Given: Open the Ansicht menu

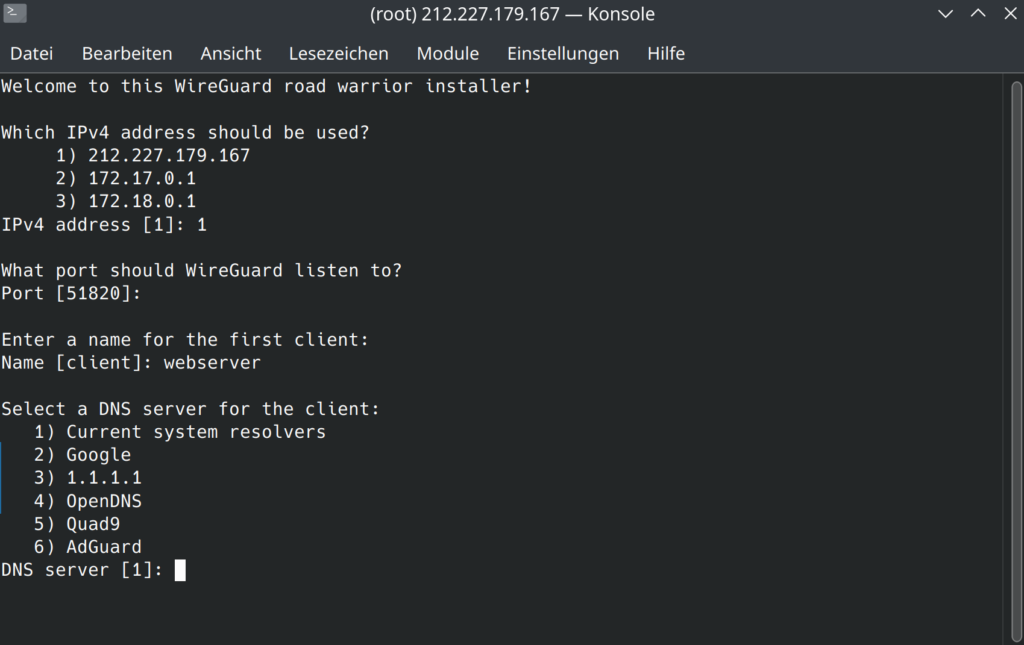Looking at the screenshot, I should (x=231, y=54).
